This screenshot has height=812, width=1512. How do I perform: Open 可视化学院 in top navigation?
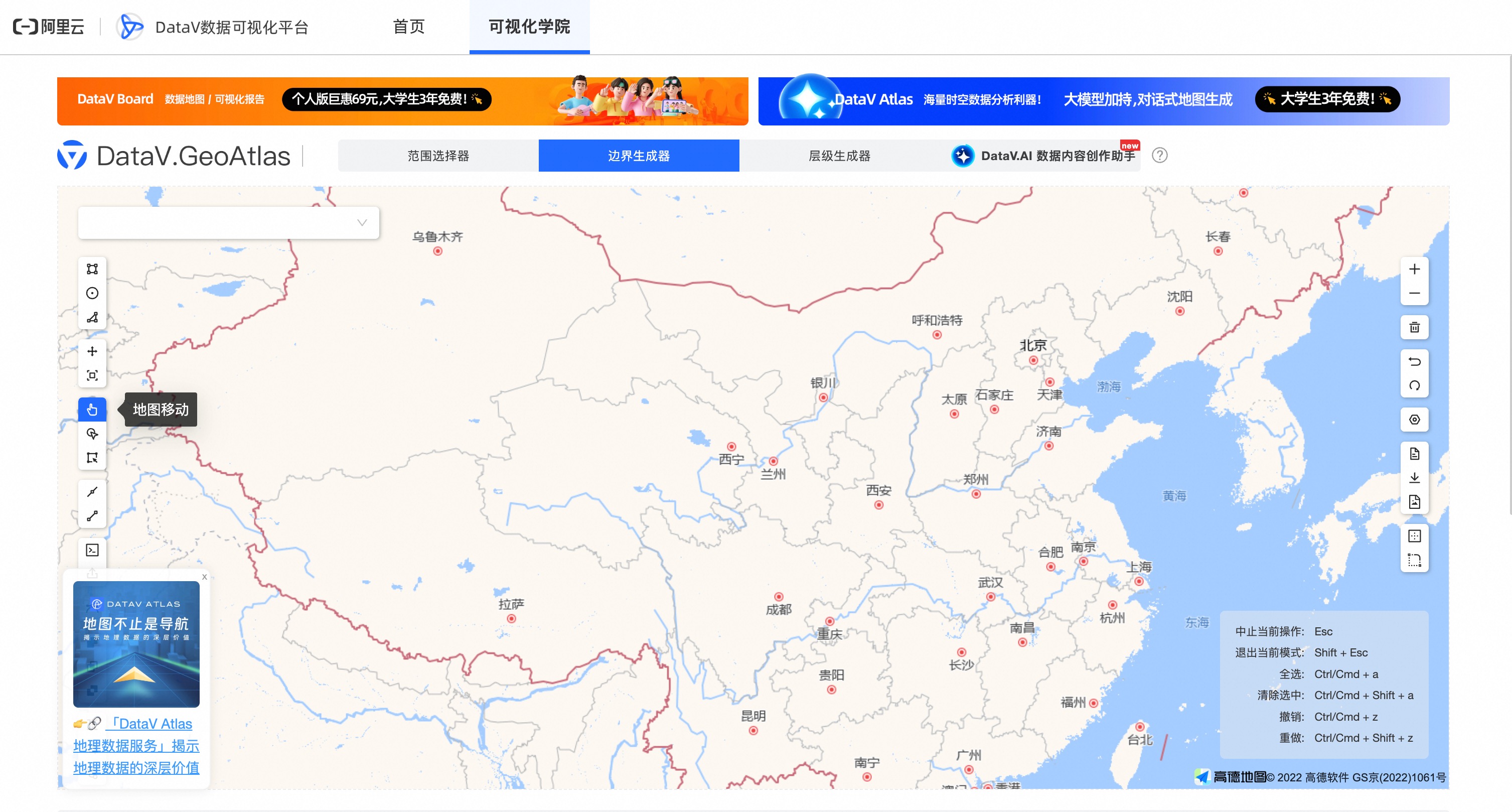[x=529, y=27]
